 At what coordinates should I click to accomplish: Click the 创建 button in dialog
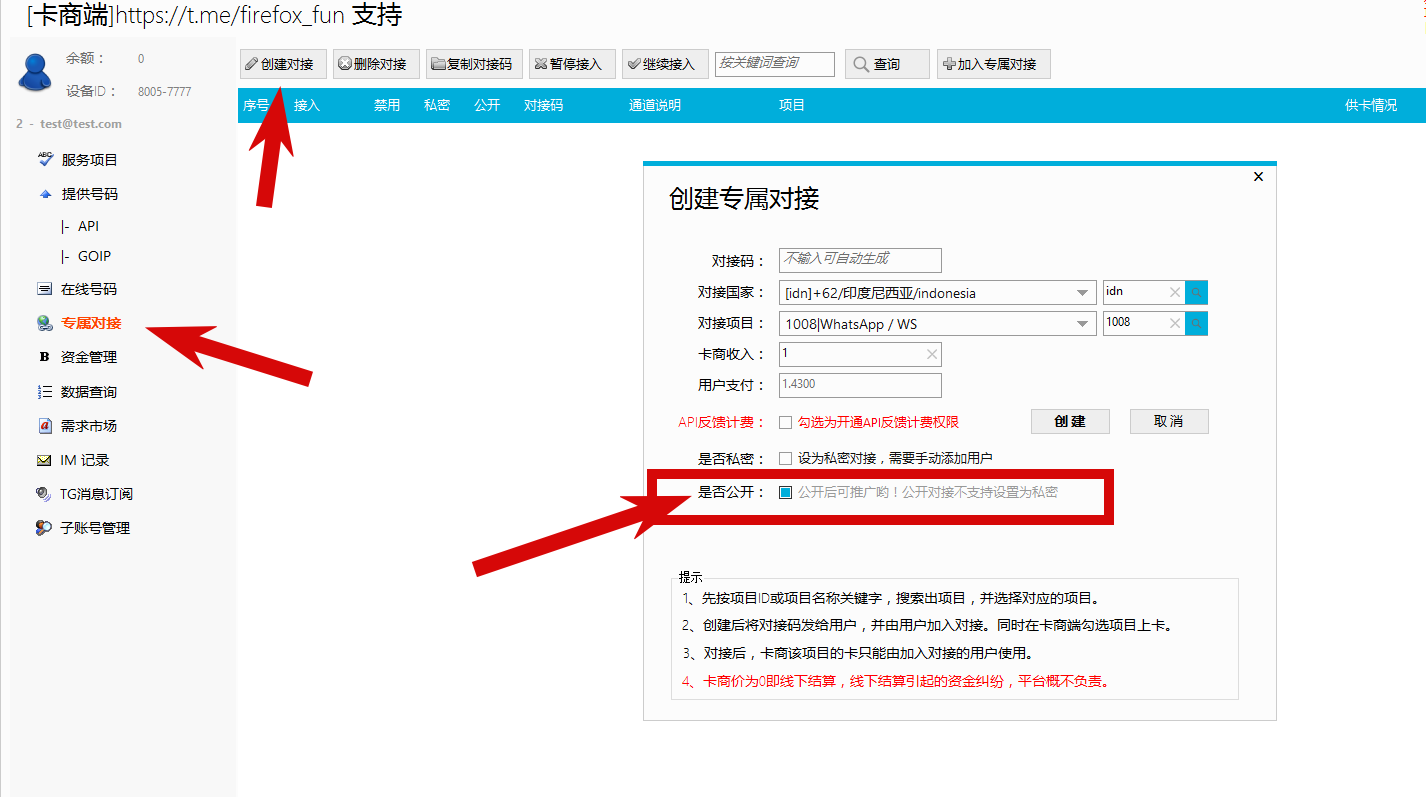(1070, 421)
